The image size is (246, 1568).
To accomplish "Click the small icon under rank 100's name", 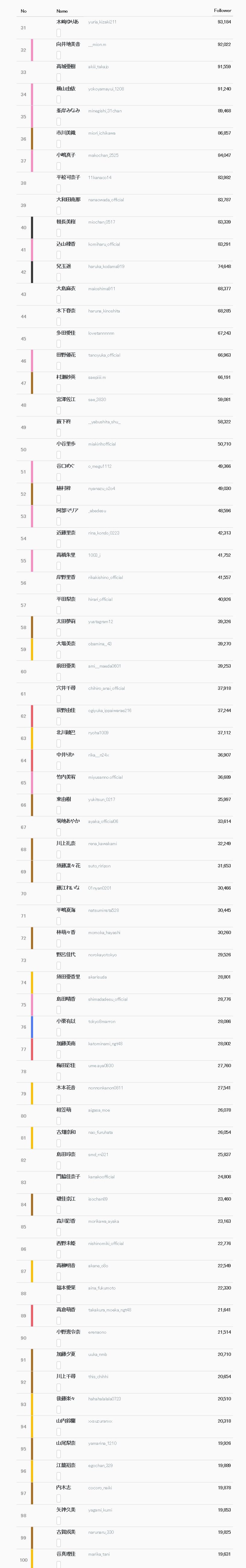I will pyautogui.click(x=58, y=1564).
